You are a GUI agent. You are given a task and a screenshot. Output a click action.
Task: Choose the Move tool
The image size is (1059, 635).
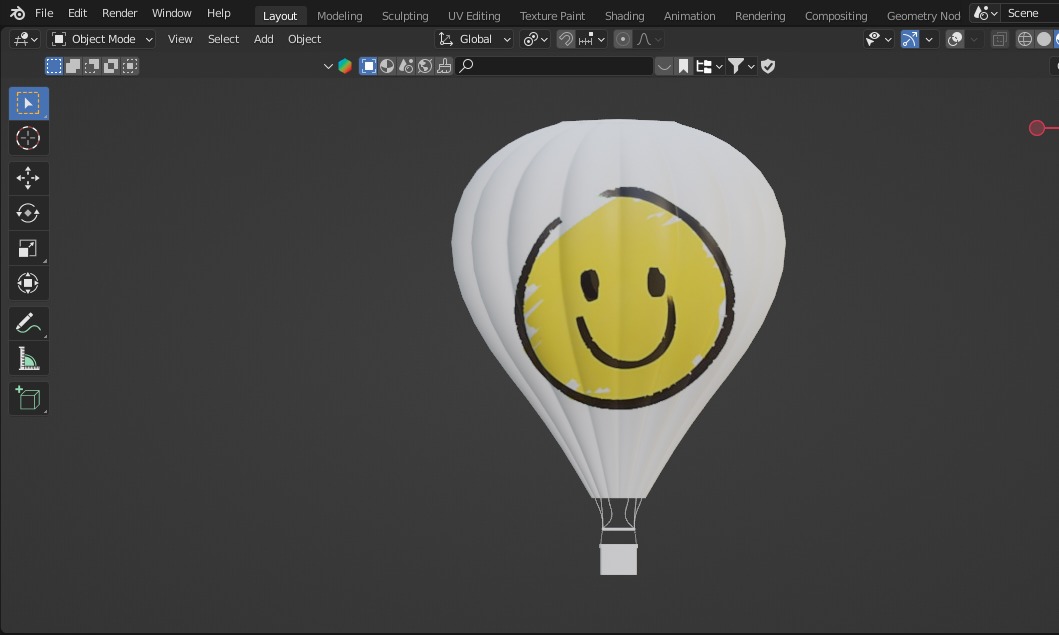(x=28, y=178)
